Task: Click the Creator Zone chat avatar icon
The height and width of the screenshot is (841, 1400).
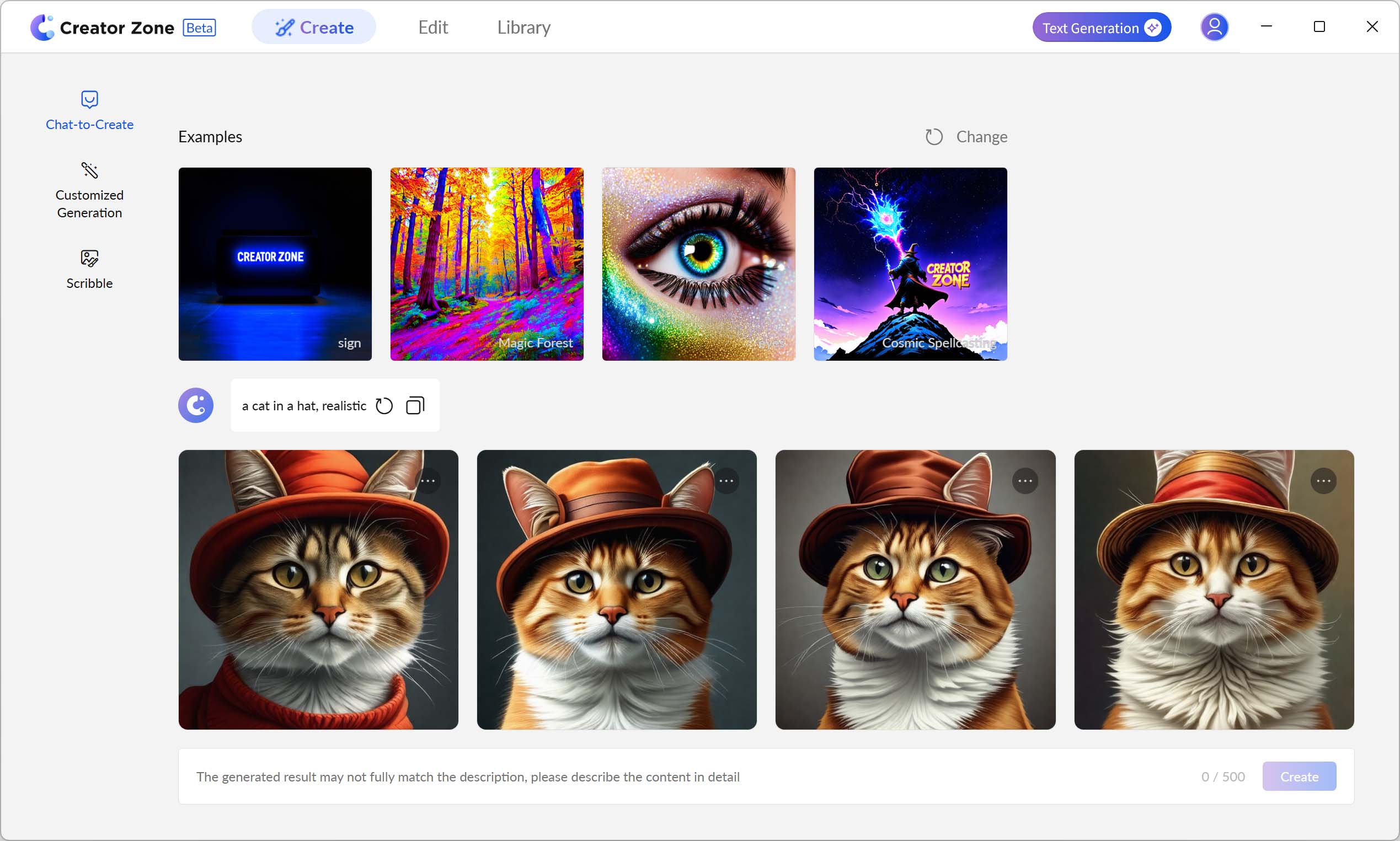Action: (196, 405)
